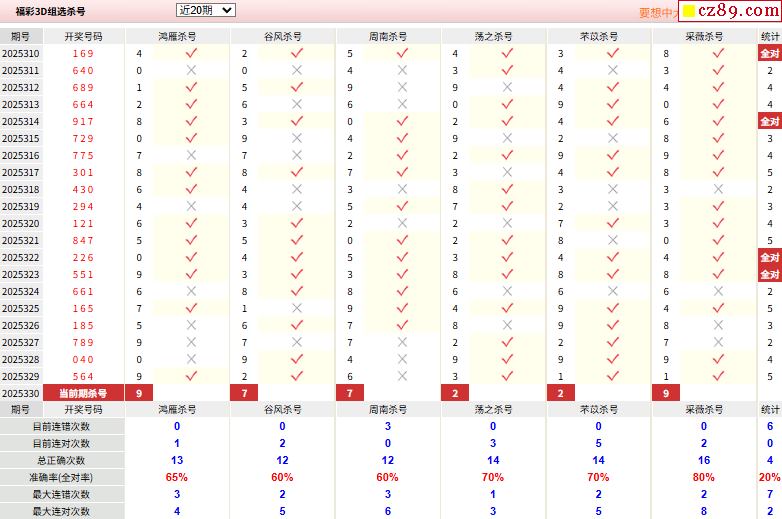Screen dimensions: 782x519
Task: Click cross mark for 鸿雁杀号 row 2025327
Action: (192, 342)
